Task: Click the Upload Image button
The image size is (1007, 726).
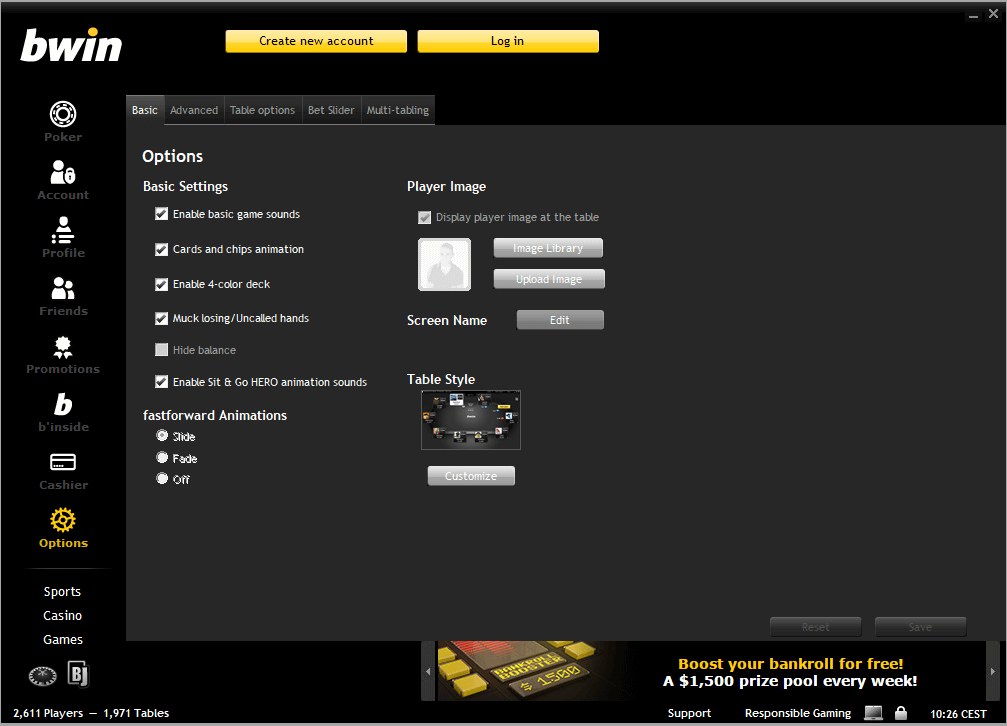Action: [x=548, y=279]
